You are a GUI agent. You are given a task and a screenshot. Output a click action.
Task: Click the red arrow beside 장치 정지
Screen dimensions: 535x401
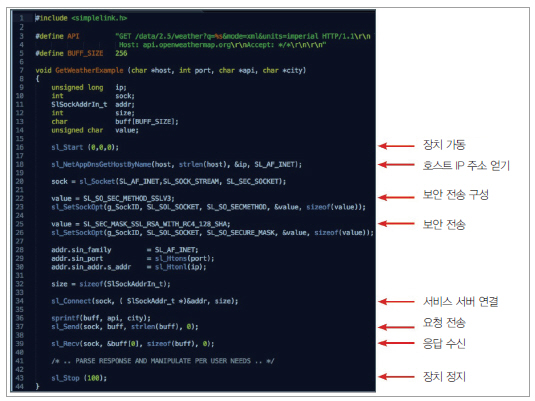(396, 377)
